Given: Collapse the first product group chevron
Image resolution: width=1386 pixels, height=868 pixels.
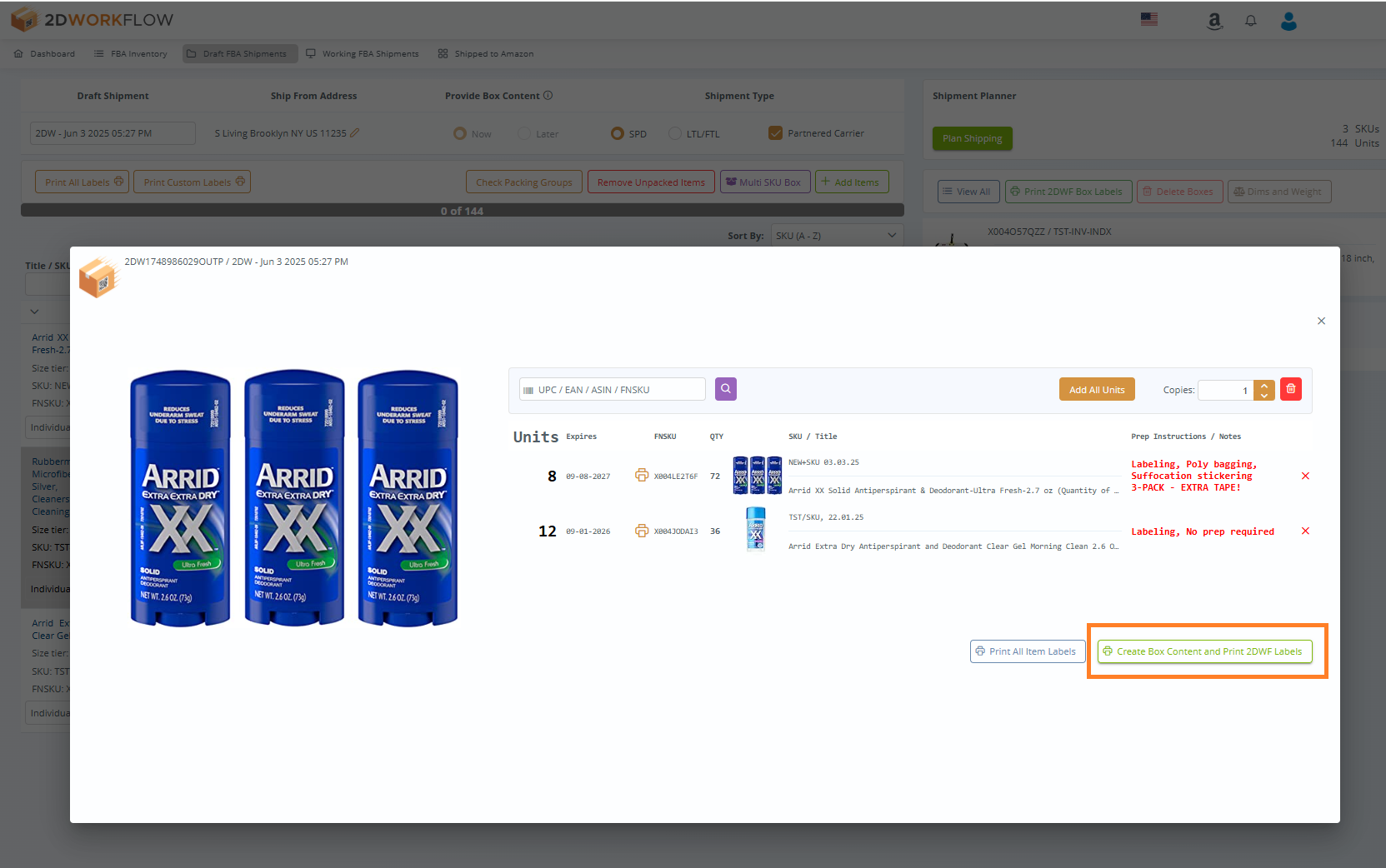Looking at the screenshot, I should pyautogui.click(x=34, y=311).
